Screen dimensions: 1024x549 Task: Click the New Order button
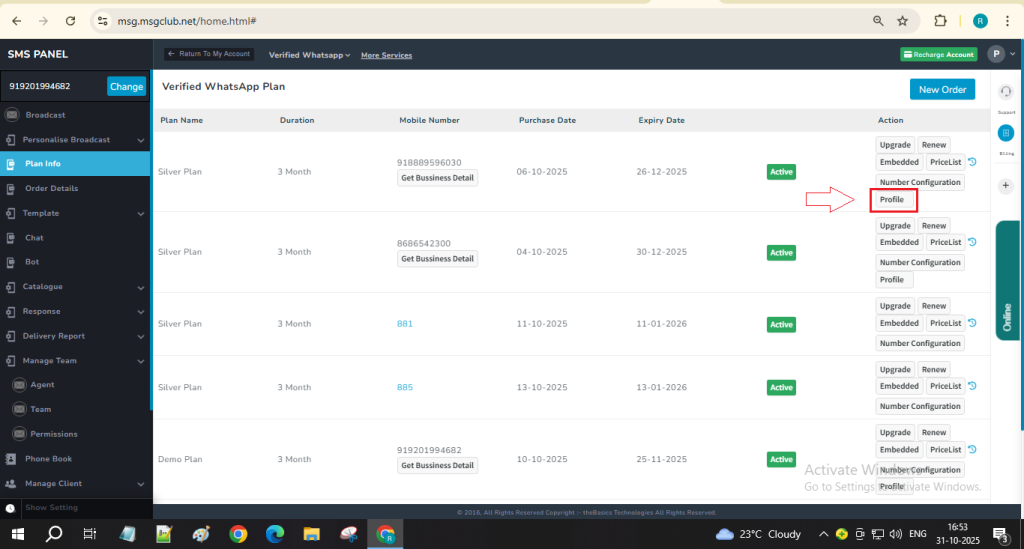click(941, 89)
